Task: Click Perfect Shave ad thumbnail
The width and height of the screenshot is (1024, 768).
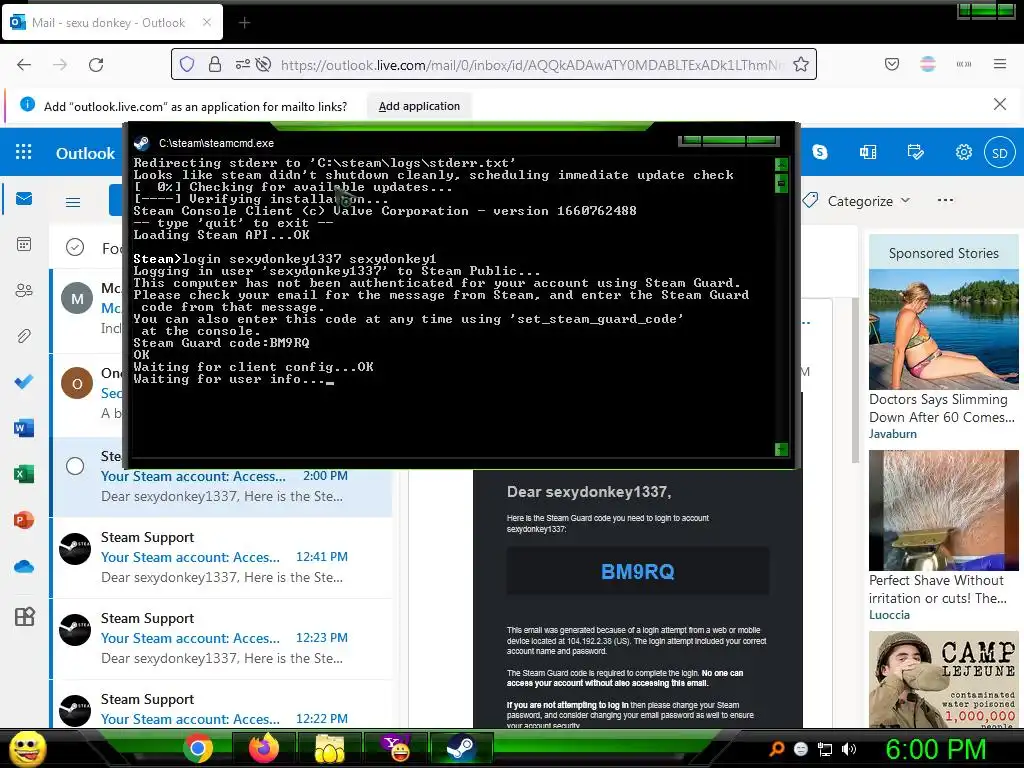Action: tap(944, 510)
